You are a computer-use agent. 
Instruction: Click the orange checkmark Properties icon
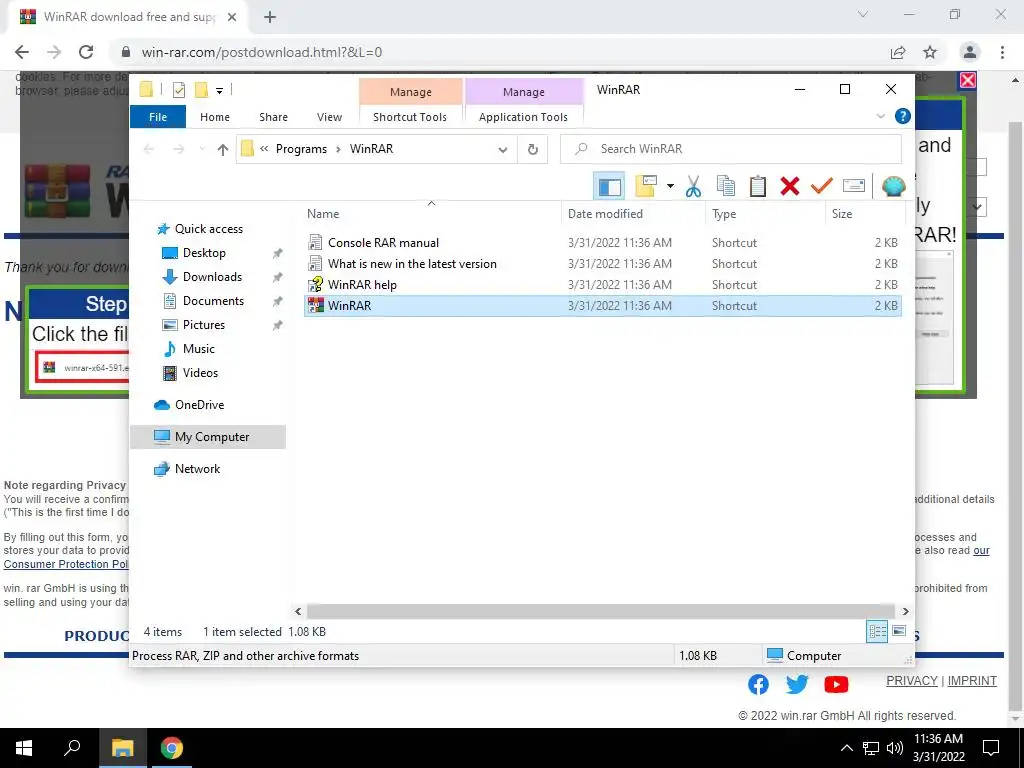822,187
